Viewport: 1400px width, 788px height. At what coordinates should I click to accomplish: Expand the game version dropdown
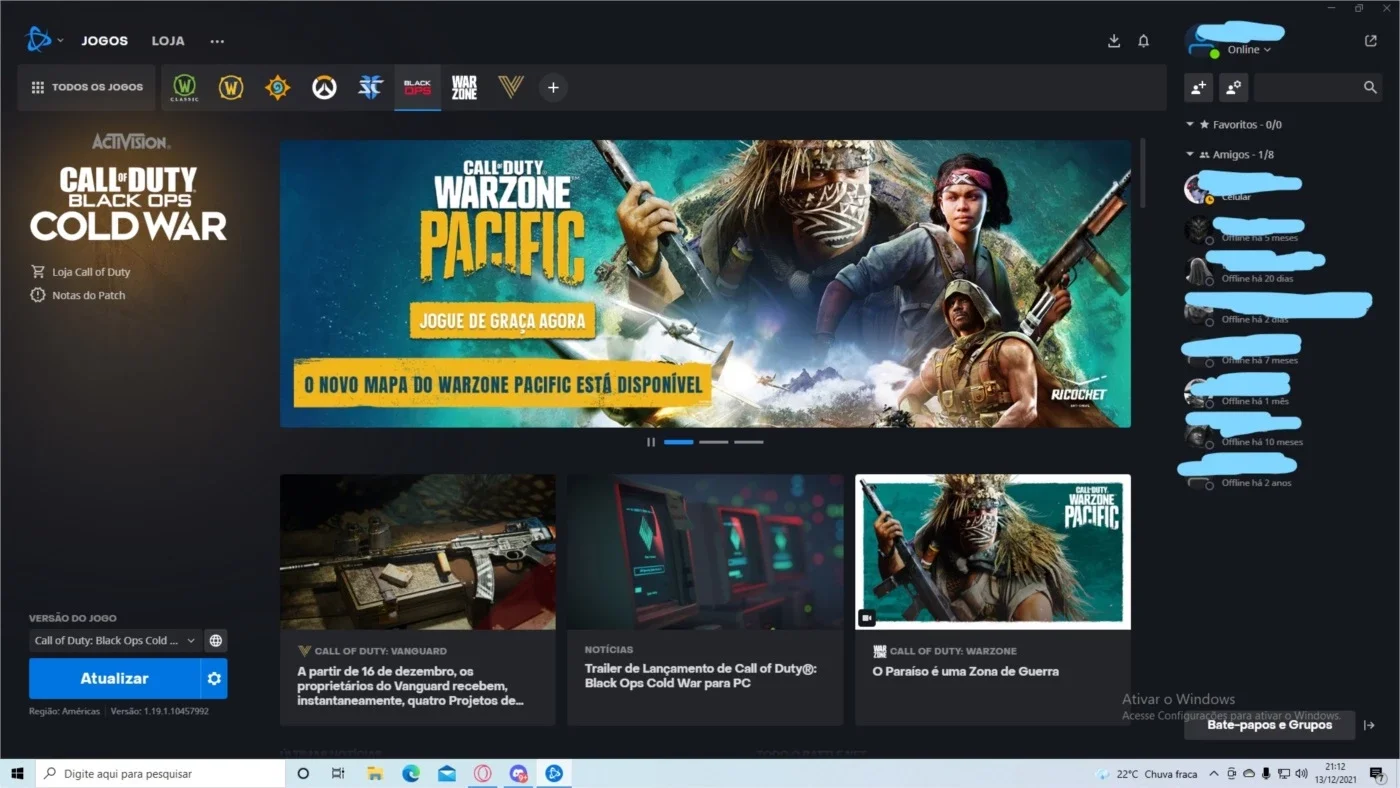point(115,640)
